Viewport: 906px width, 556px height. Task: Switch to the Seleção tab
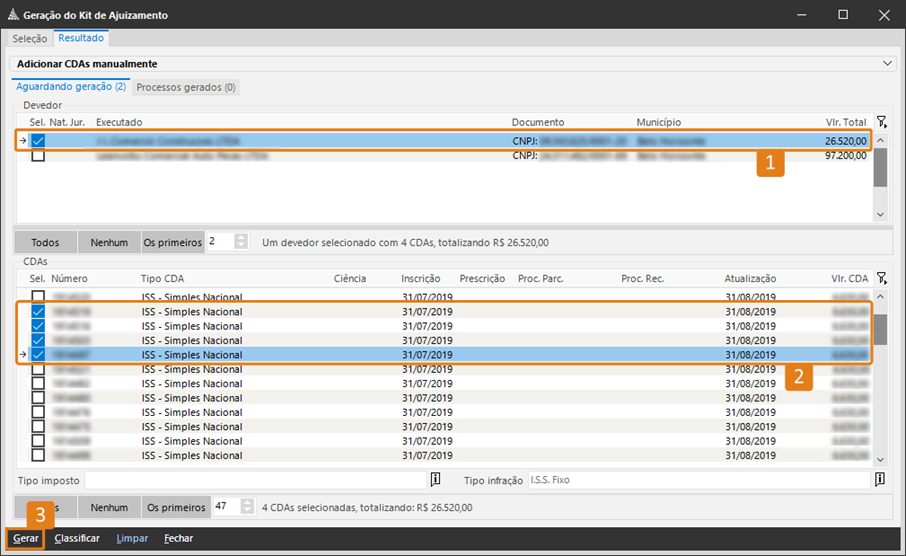click(x=29, y=38)
